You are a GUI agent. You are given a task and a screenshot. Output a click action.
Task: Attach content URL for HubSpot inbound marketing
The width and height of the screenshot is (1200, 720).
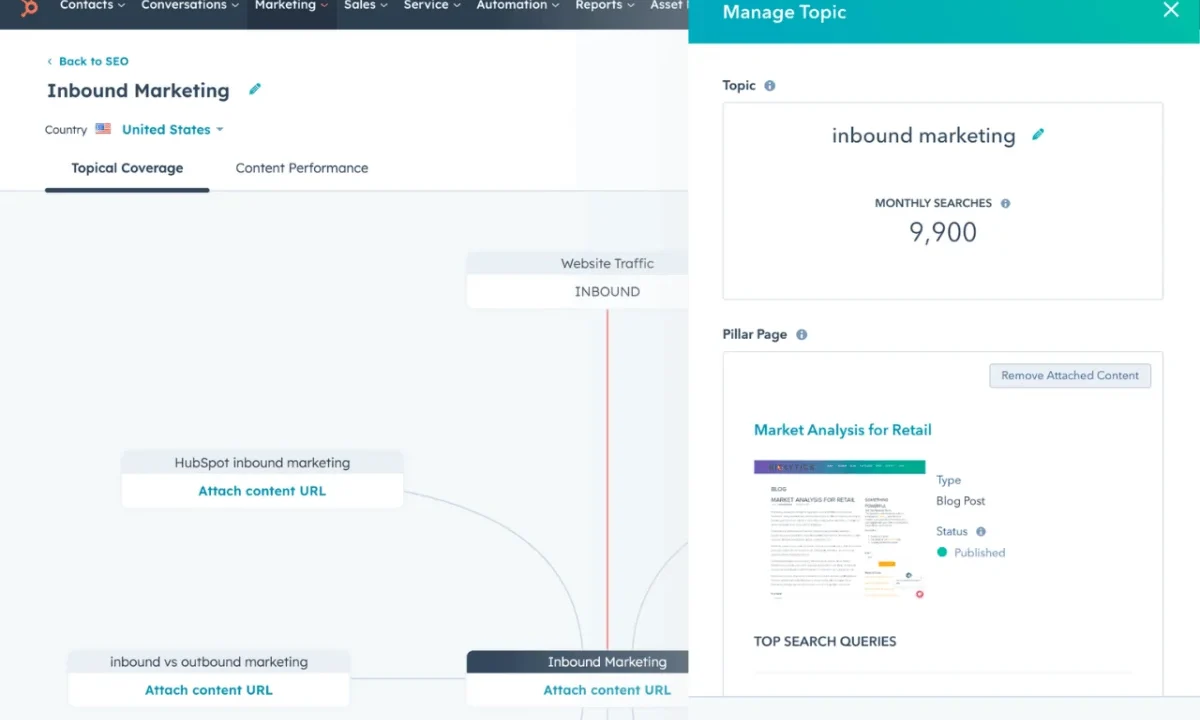point(262,491)
